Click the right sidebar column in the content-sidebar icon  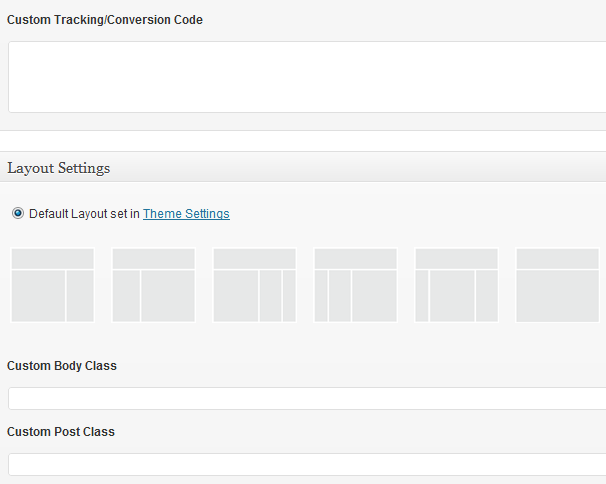point(80,295)
